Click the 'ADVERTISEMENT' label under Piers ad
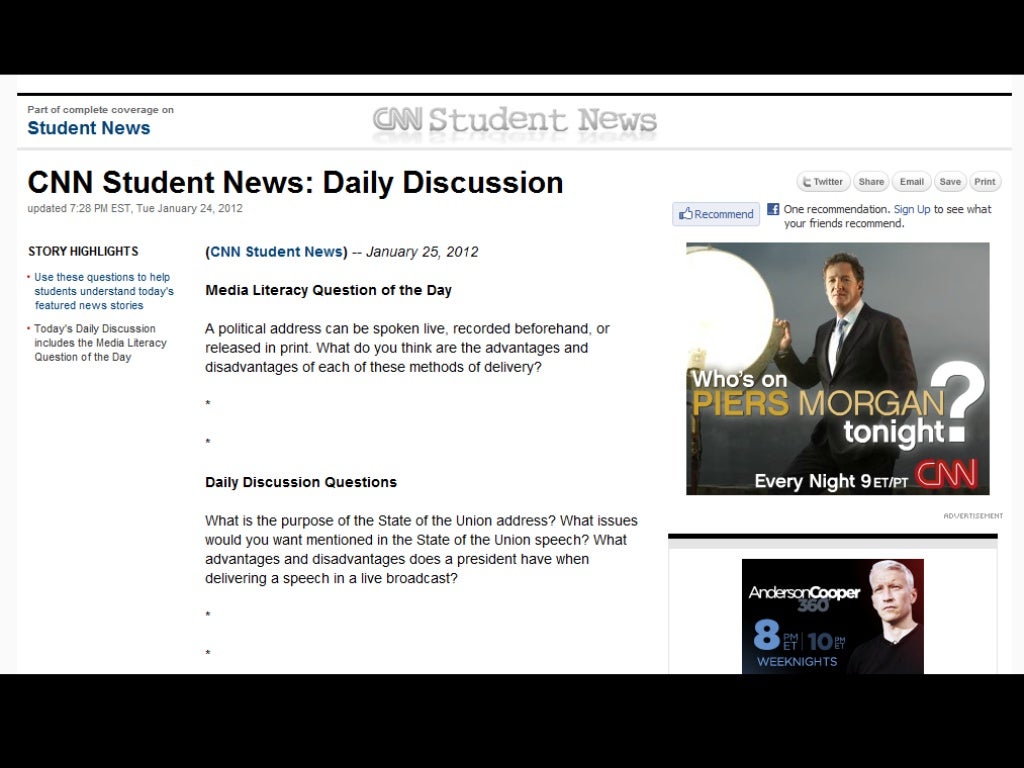The image size is (1024, 768). pyautogui.click(x=973, y=516)
